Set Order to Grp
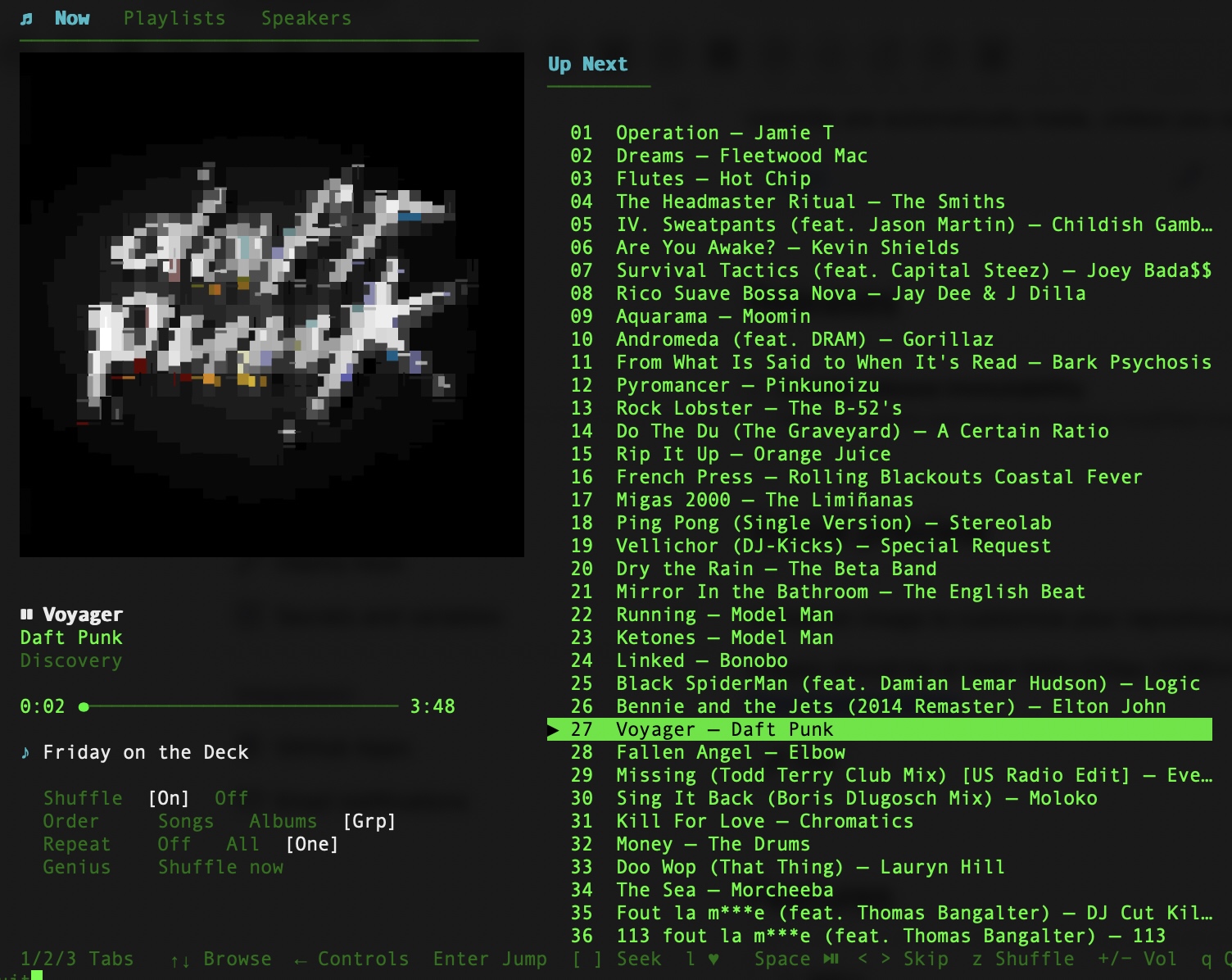The height and width of the screenshot is (980, 1232). pyautogui.click(x=369, y=821)
